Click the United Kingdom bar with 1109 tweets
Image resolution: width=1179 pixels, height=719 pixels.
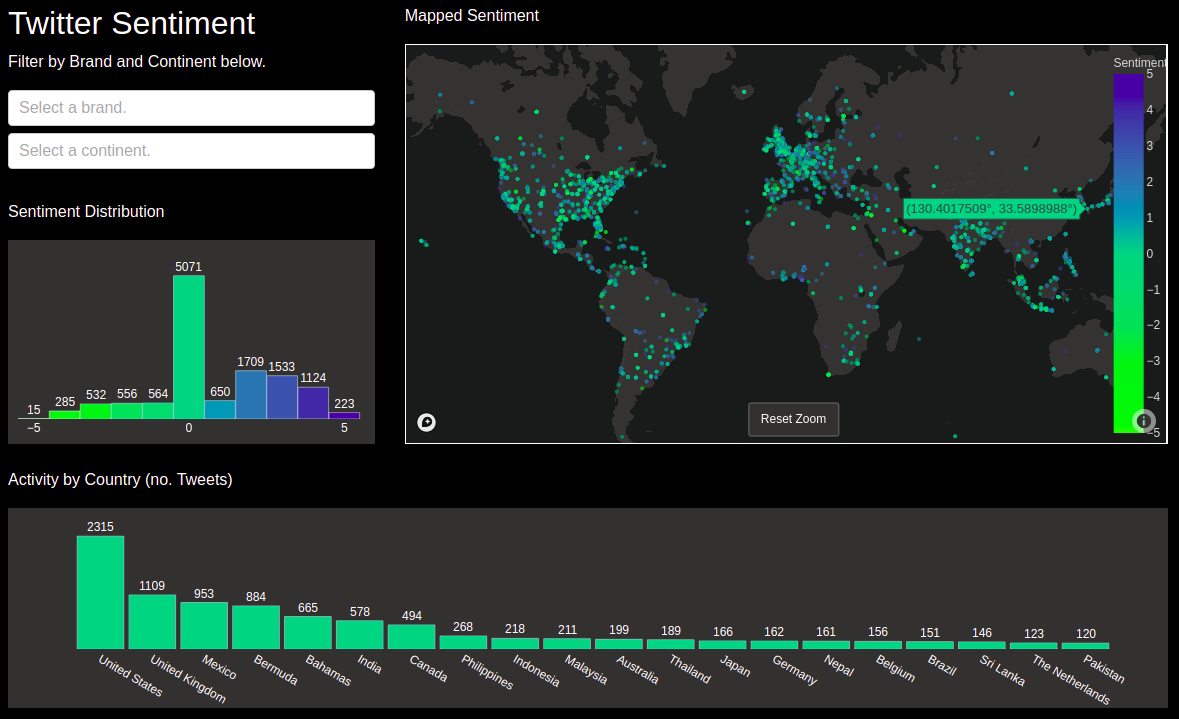(x=152, y=621)
